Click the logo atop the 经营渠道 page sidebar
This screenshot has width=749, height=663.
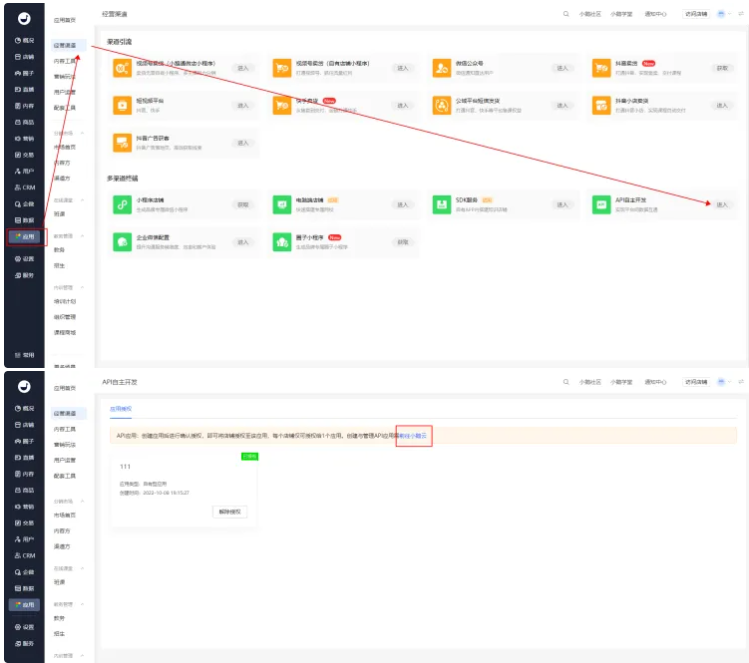(24, 19)
